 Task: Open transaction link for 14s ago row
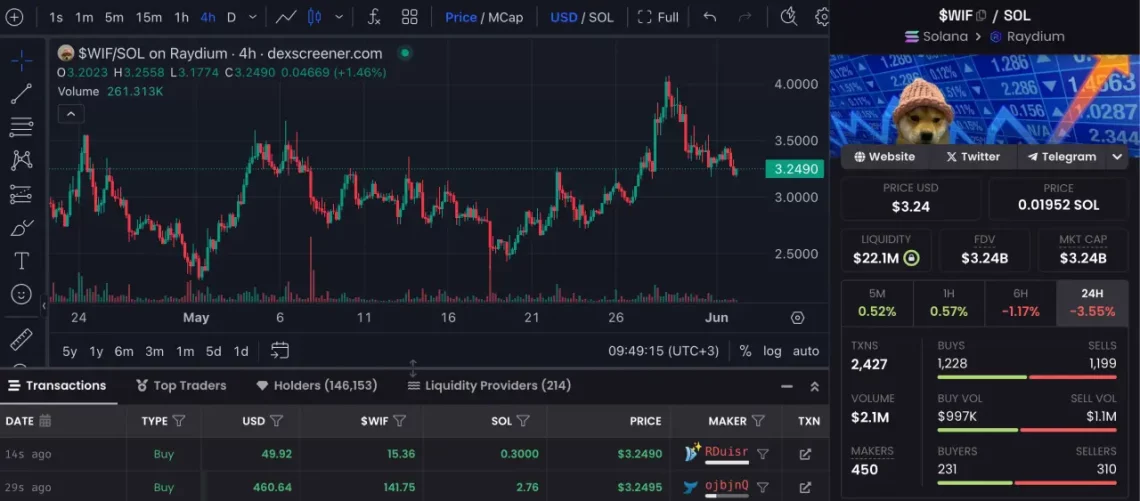pyautogui.click(x=805, y=454)
